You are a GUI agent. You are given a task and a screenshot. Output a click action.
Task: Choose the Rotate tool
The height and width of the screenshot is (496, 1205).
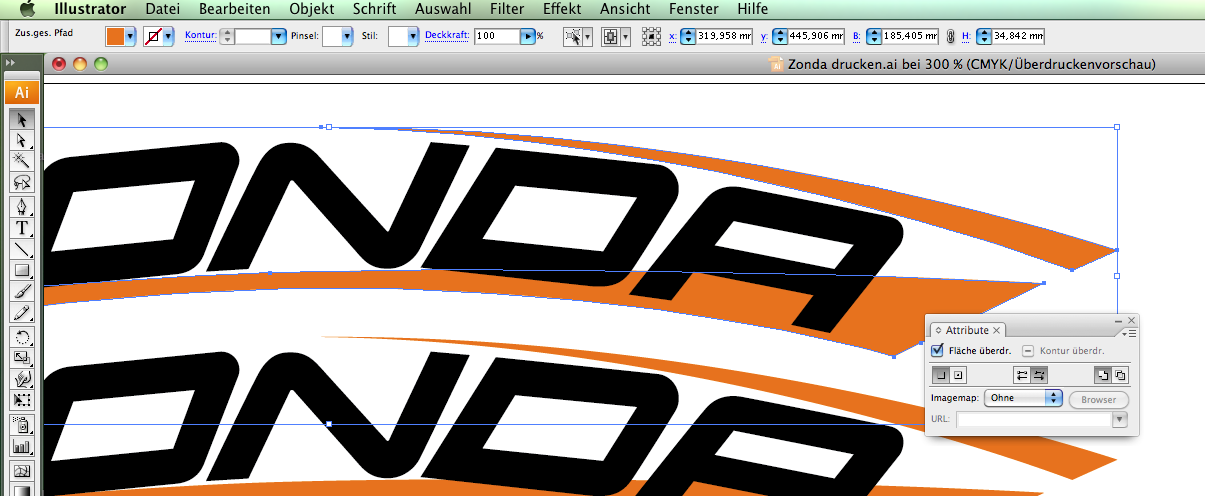pos(22,336)
